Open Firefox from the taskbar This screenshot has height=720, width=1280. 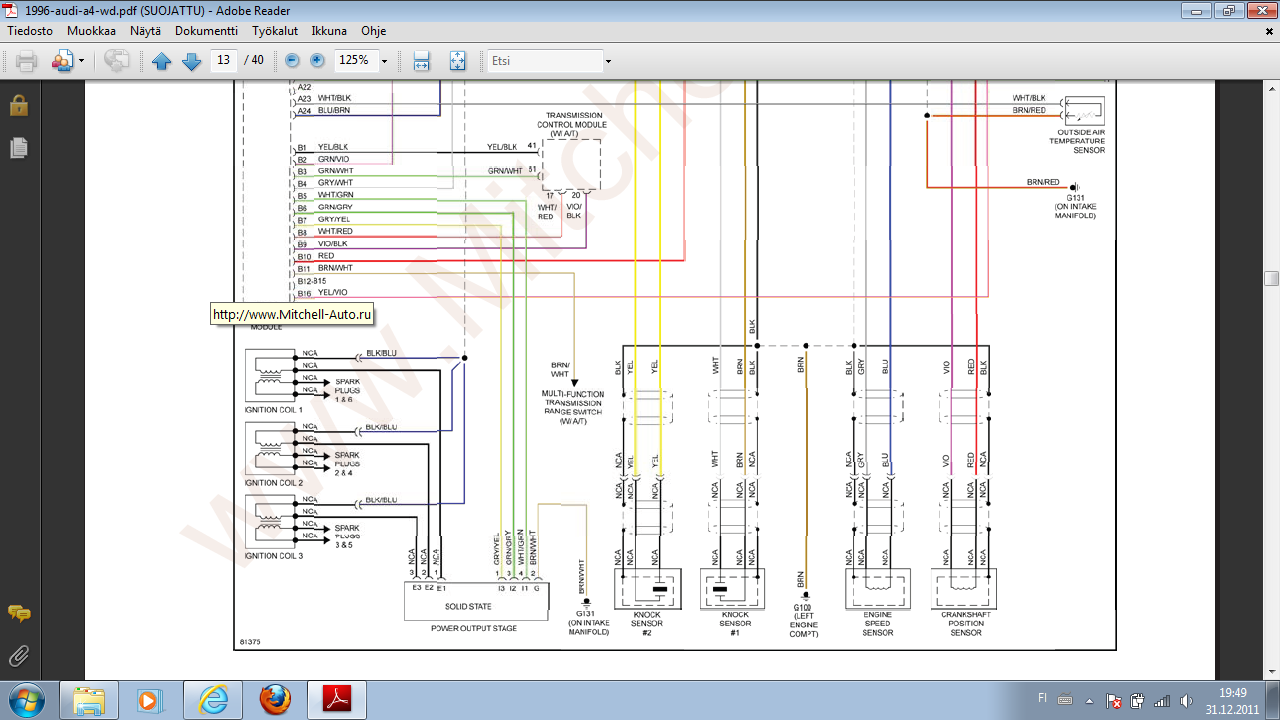(275, 700)
